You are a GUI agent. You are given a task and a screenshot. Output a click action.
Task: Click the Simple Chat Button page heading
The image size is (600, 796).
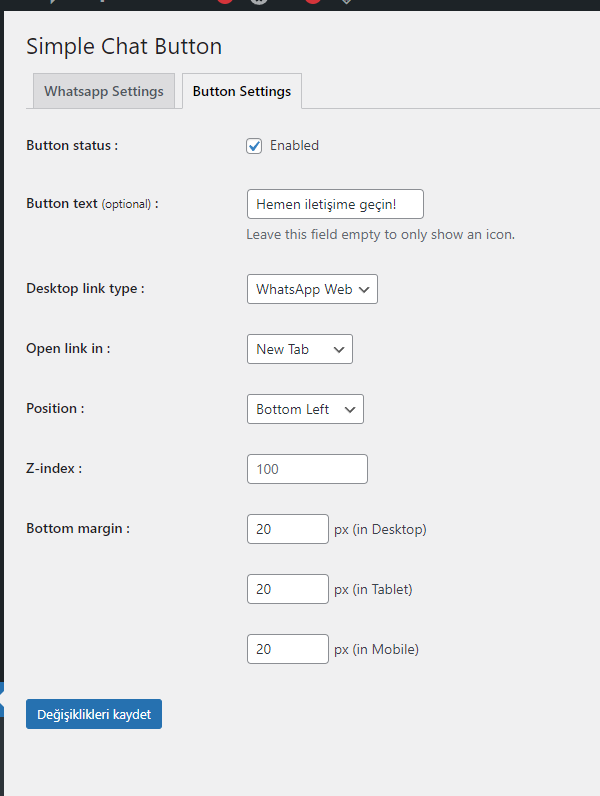tap(124, 47)
